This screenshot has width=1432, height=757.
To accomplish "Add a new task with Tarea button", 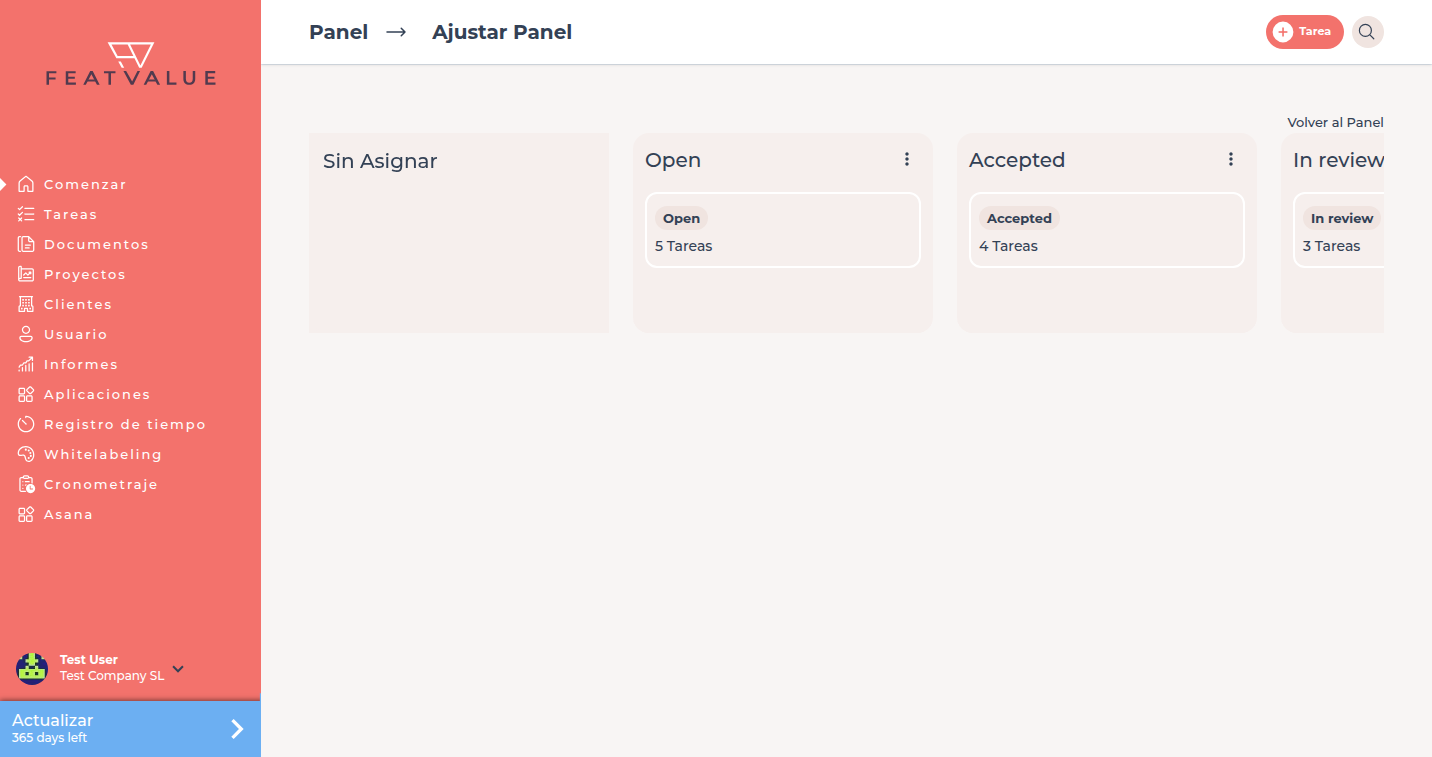I will pos(1304,32).
